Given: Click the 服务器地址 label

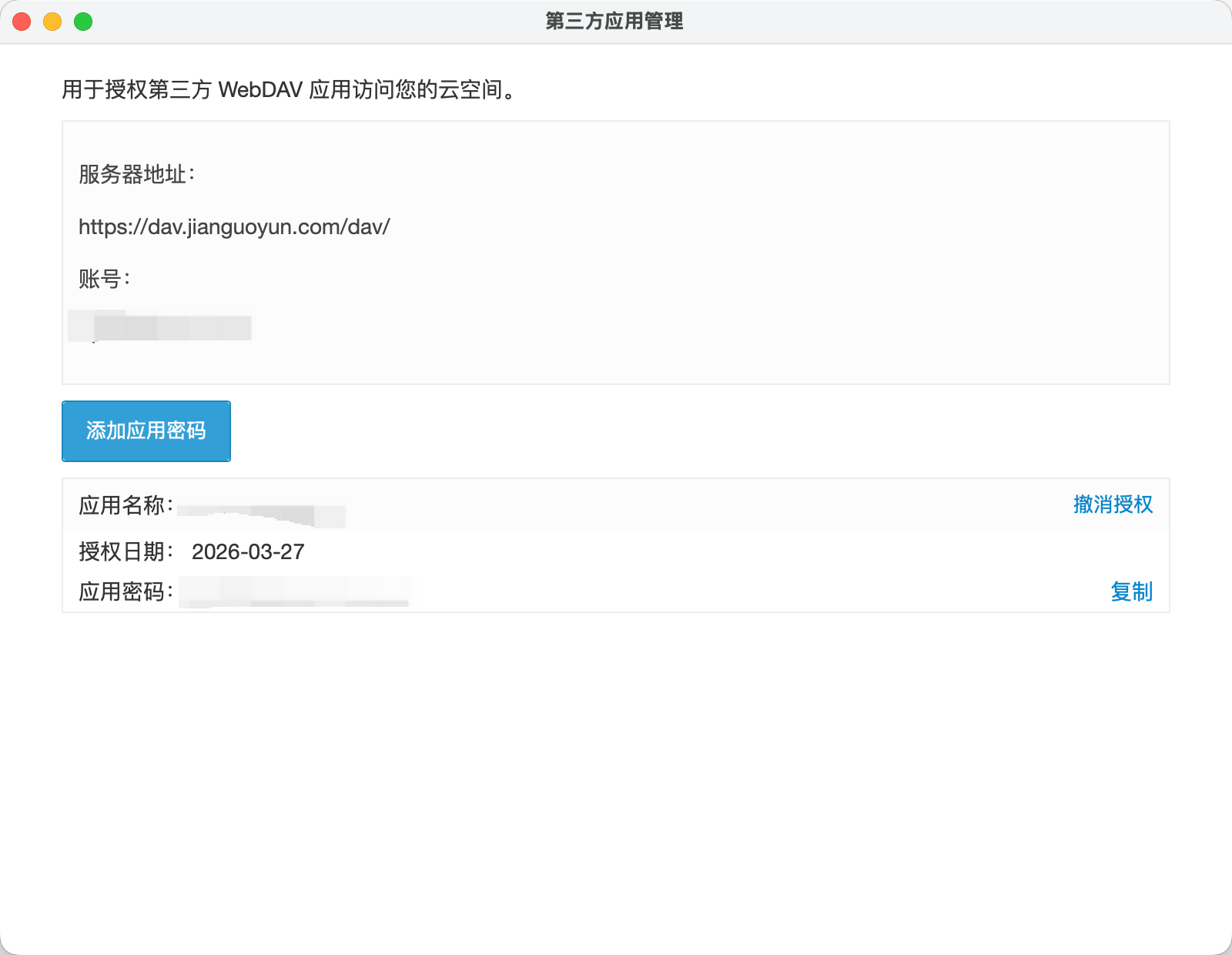Looking at the screenshot, I should pos(136,174).
